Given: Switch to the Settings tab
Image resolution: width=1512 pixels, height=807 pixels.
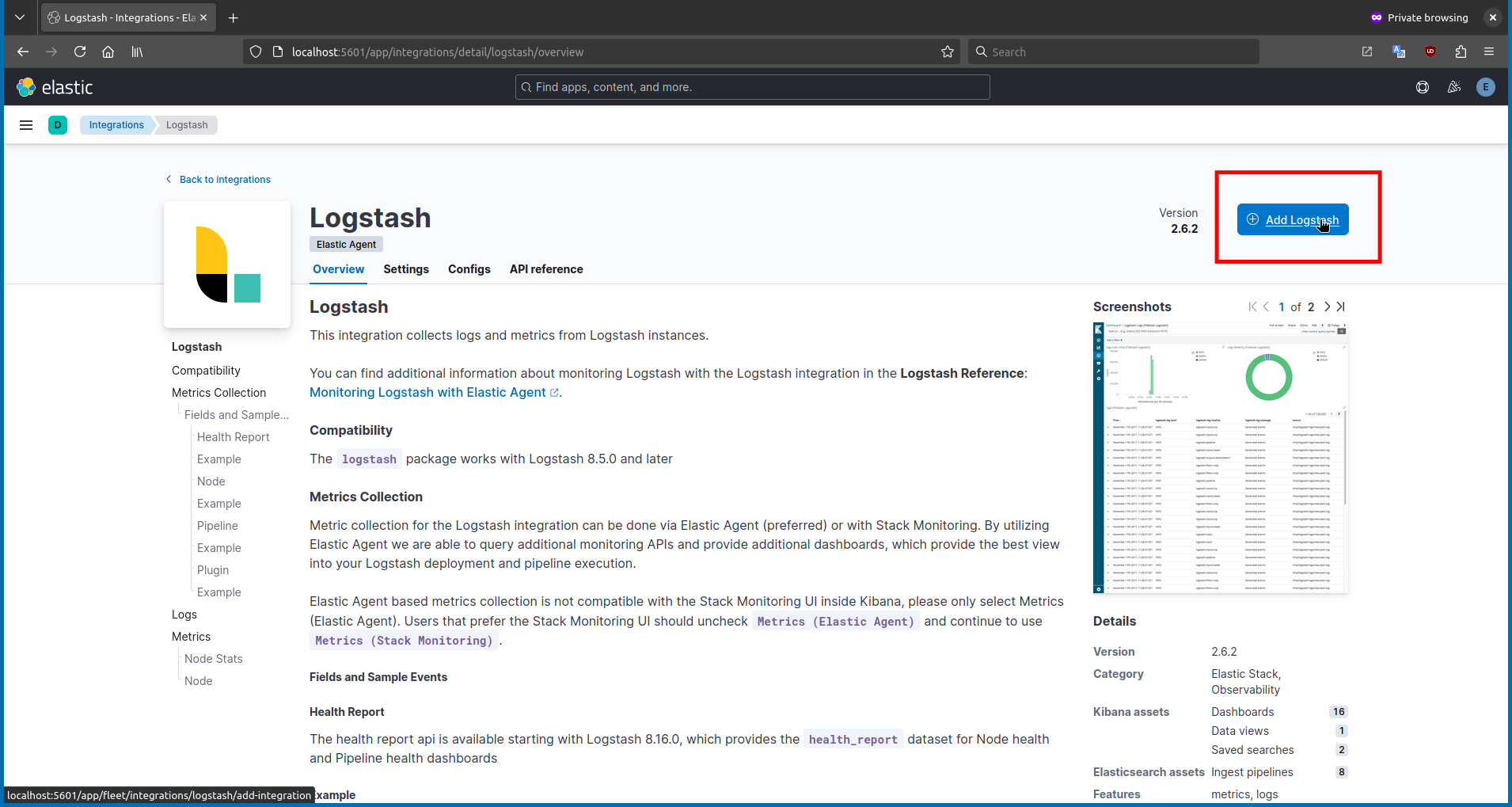Looking at the screenshot, I should click(x=406, y=269).
